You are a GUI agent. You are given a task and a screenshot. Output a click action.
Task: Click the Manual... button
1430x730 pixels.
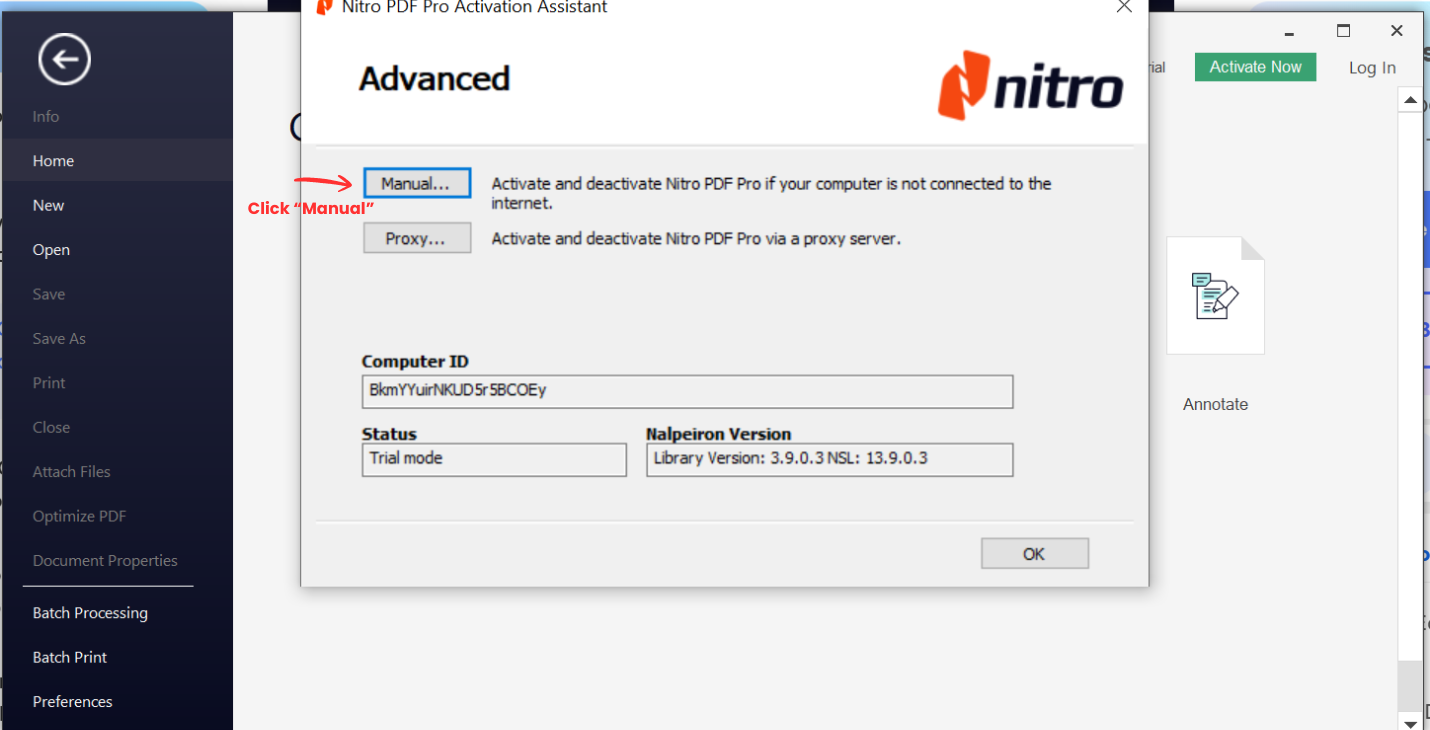416,184
